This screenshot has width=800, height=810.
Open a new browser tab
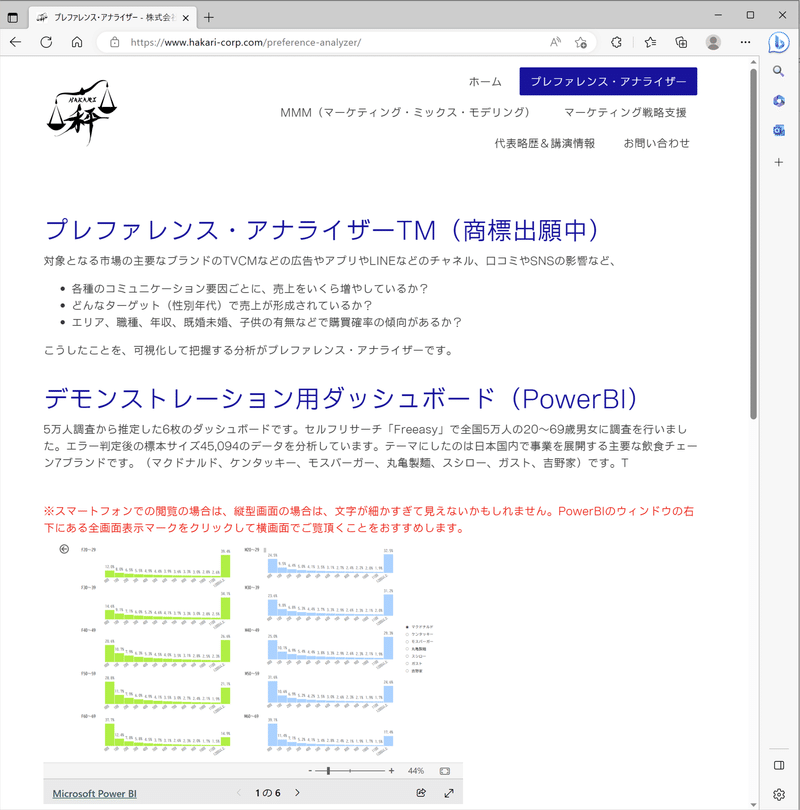(209, 18)
